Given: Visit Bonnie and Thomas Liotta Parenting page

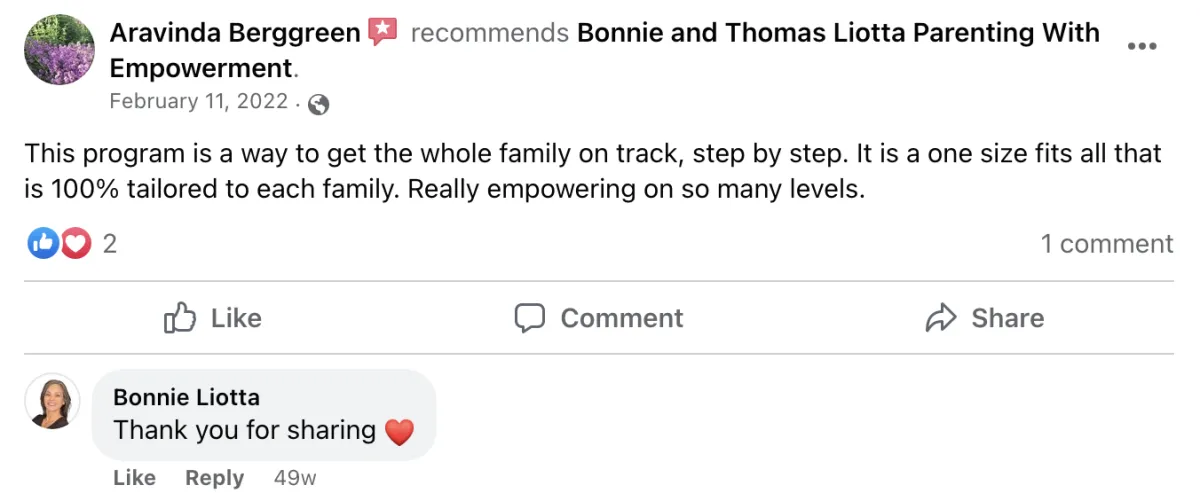Looking at the screenshot, I should (x=604, y=50).
